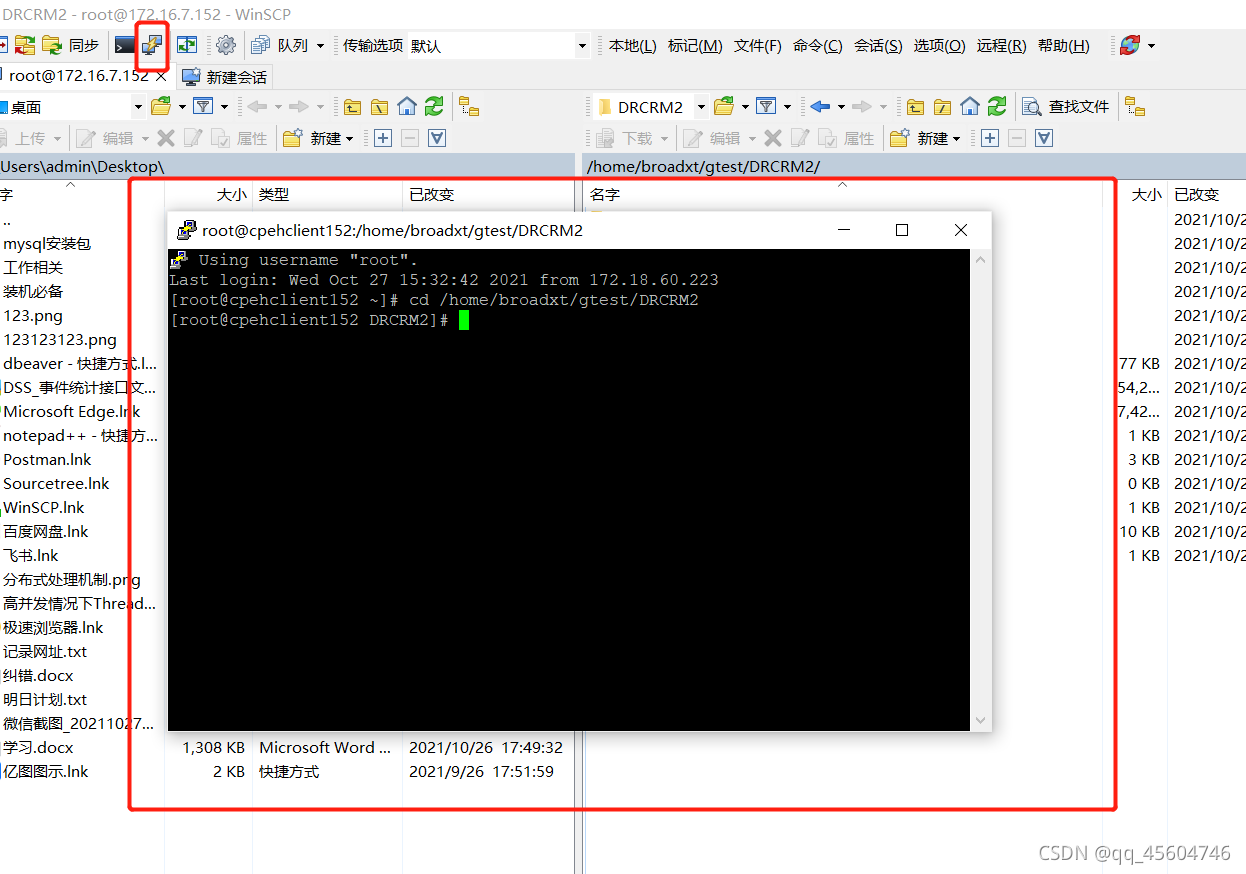This screenshot has height=874, width=1246.
Task: Click the 查找文件 find files button
Action: [1066, 106]
